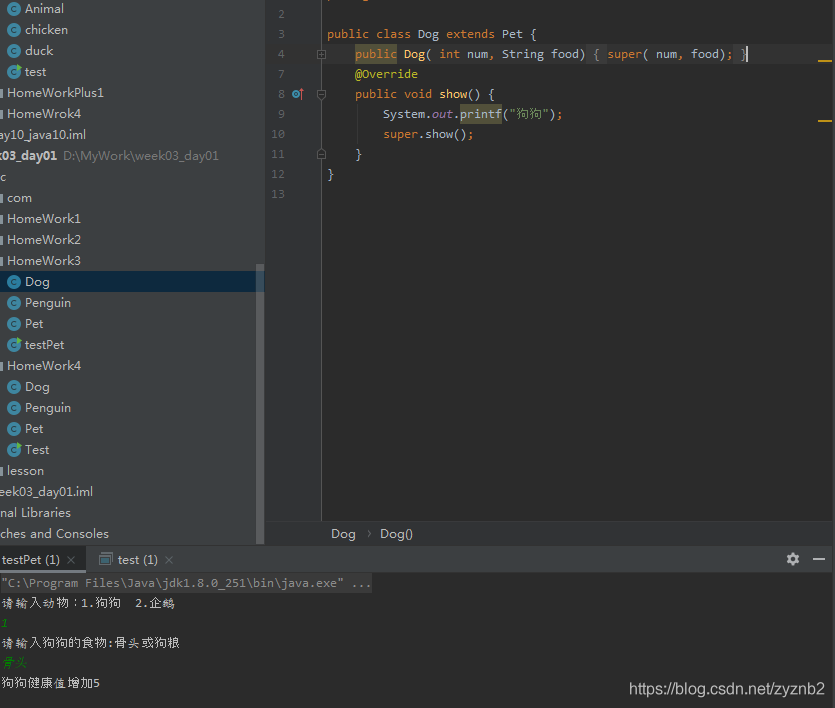Click the warning stripe marker near line 9

[x=824, y=121]
